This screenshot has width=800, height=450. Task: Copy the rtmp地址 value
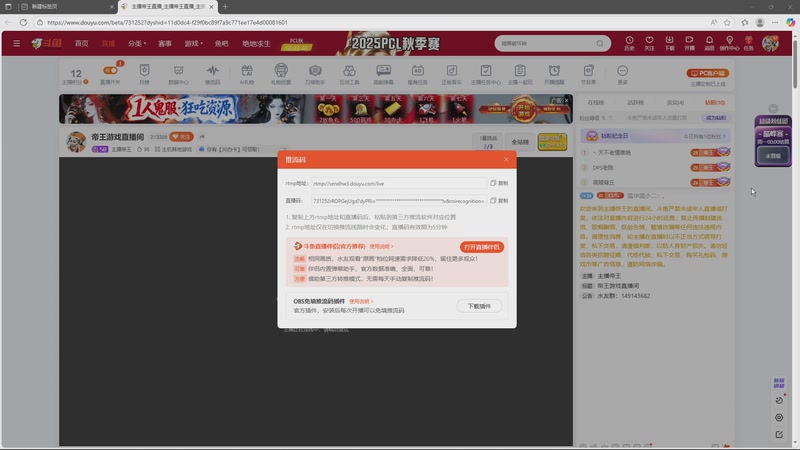click(499, 183)
